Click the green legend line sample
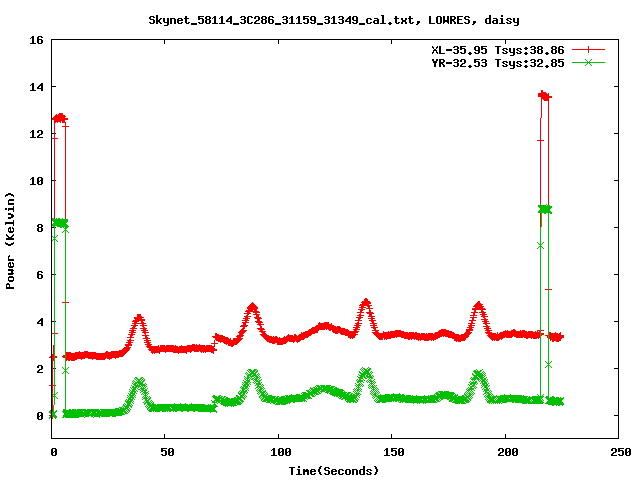Screen dimensions: 640x480 [588, 62]
